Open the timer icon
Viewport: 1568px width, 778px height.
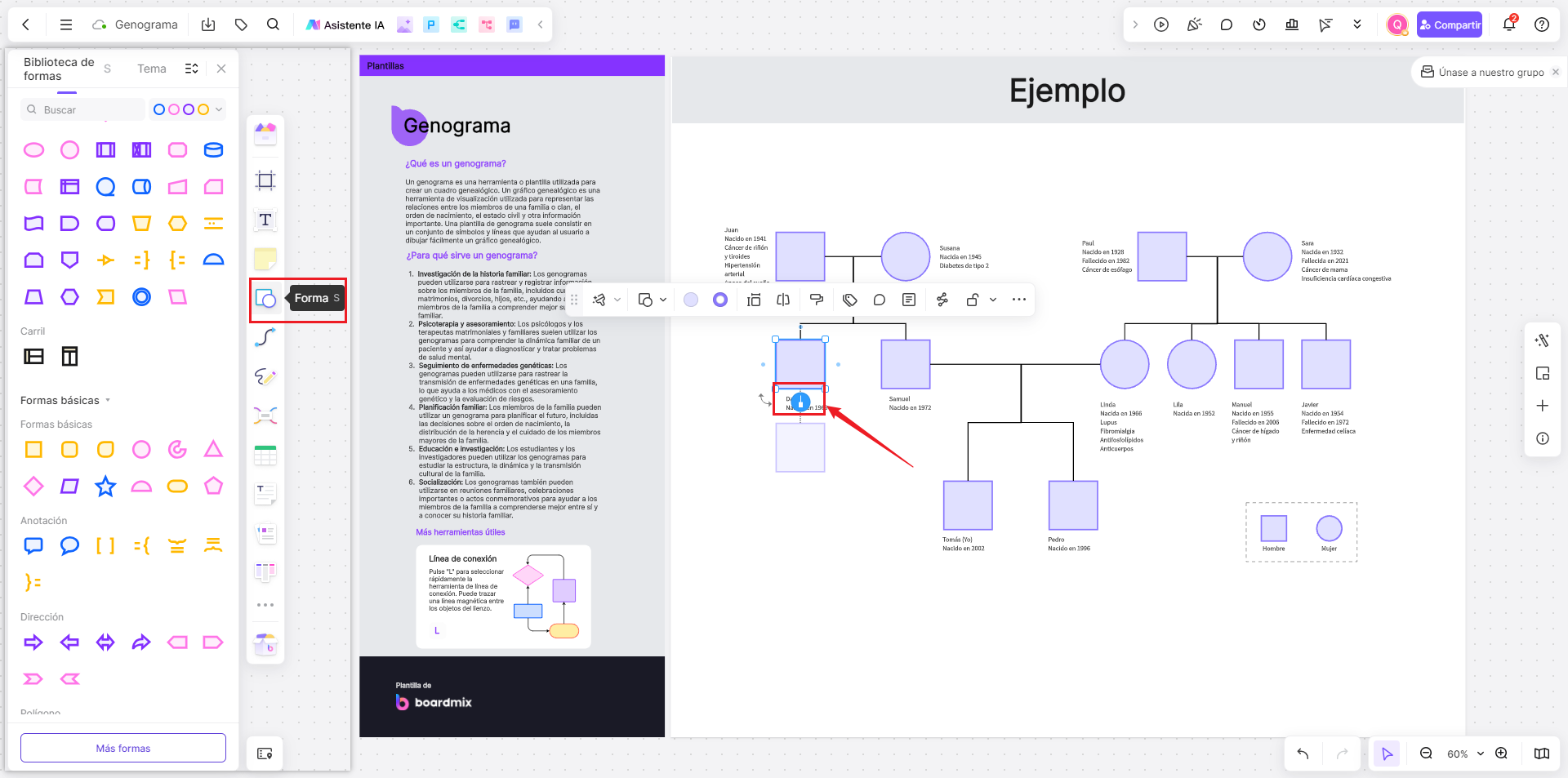point(1259,24)
